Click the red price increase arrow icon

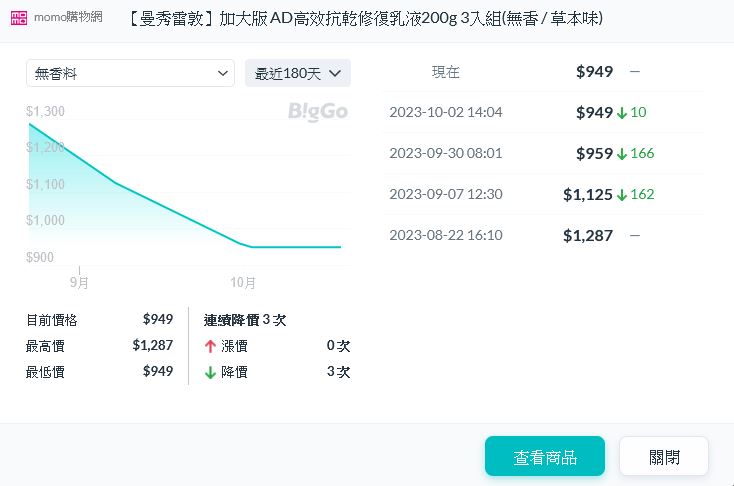tap(210, 346)
